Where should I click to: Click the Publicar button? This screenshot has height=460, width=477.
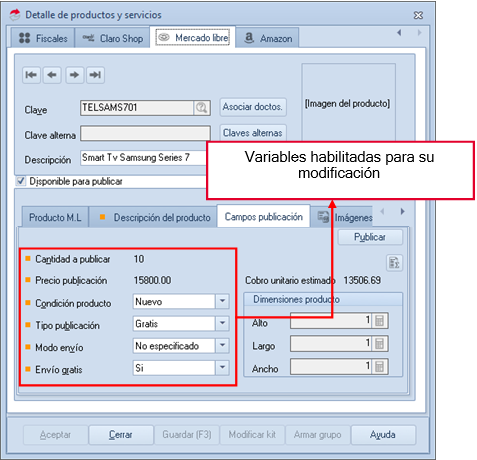[370, 237]
